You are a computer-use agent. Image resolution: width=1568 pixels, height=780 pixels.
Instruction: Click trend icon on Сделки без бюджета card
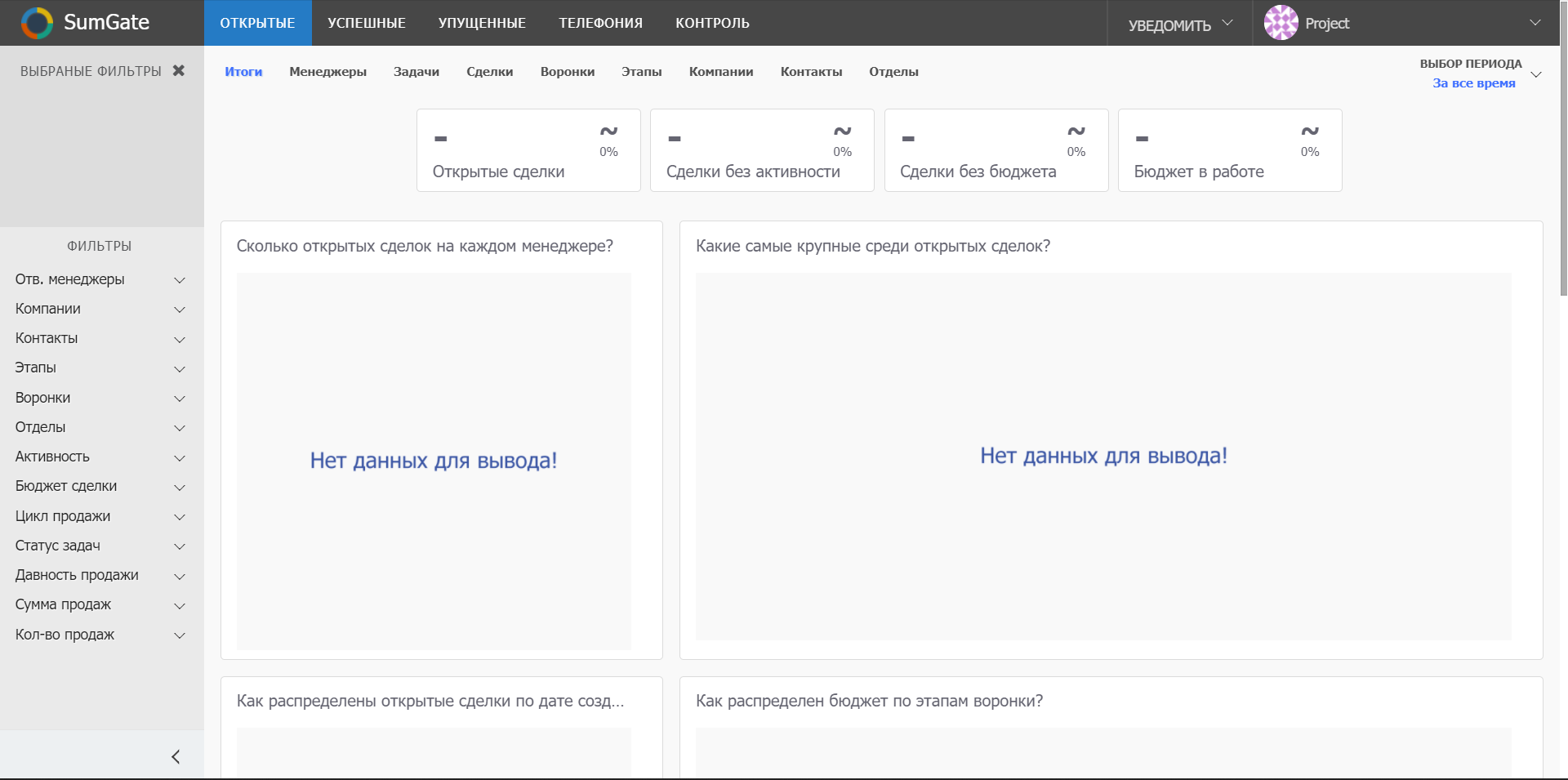[x=1076, y=131]
